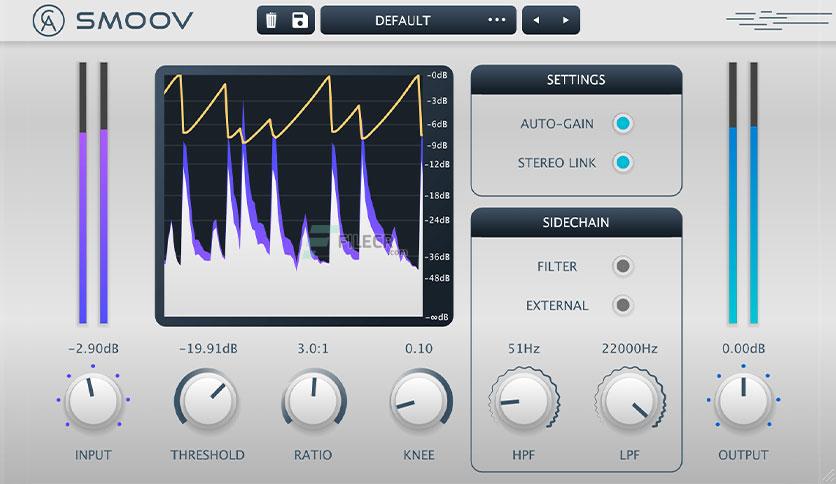The height and width of the screenshot is (484, 836).
Task: Click the THRESHOLD label text
Action: [x=207, y=455]
